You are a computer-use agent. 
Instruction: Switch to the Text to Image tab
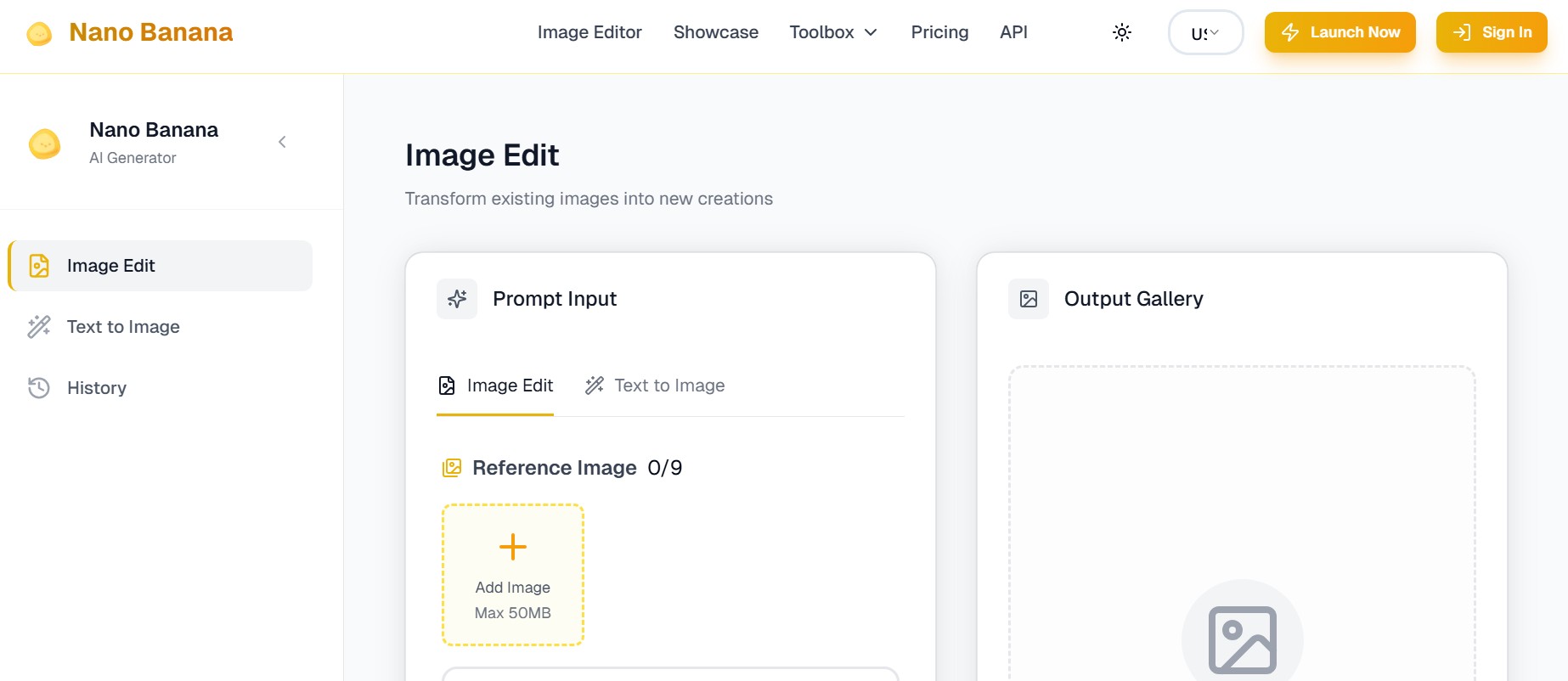point(655,386)
